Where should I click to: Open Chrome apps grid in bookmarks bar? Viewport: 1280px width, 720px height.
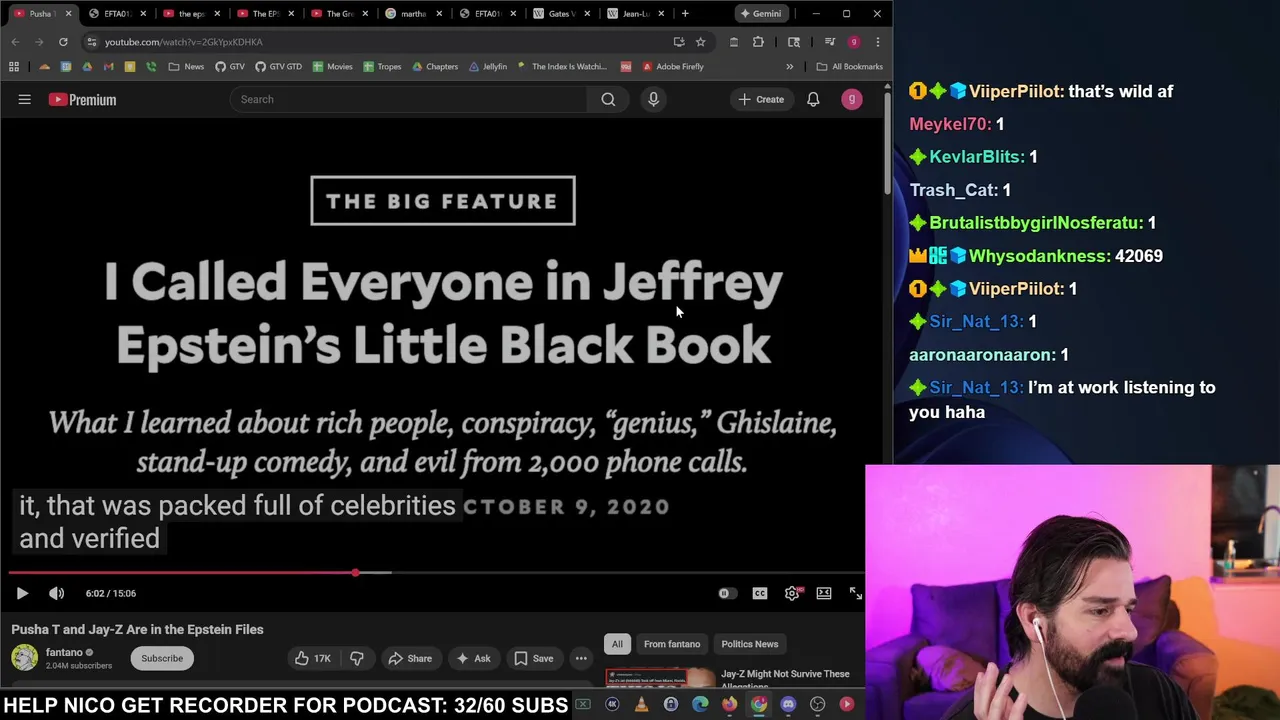(x=14, y=67)
